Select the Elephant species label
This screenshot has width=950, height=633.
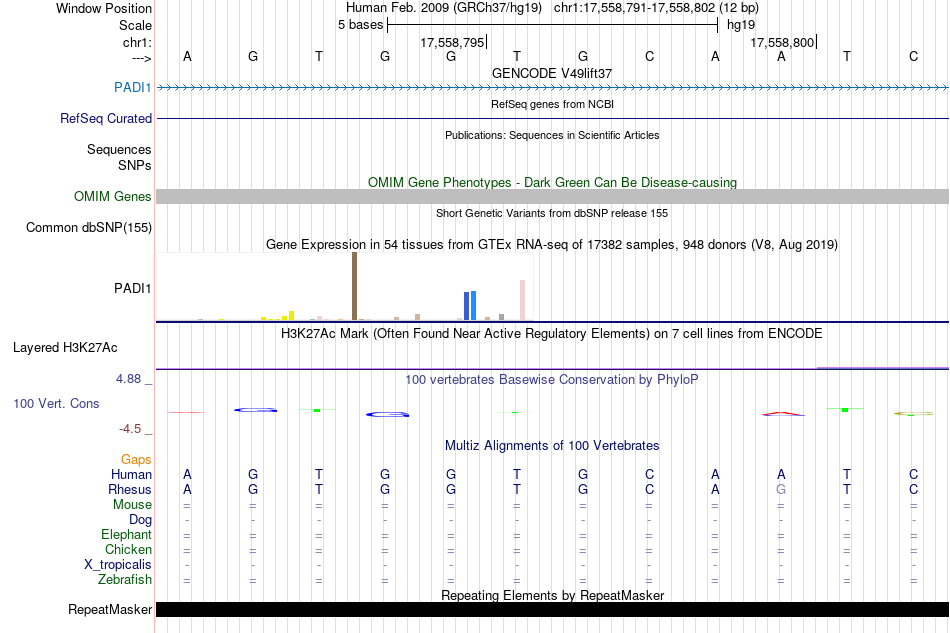126,534
